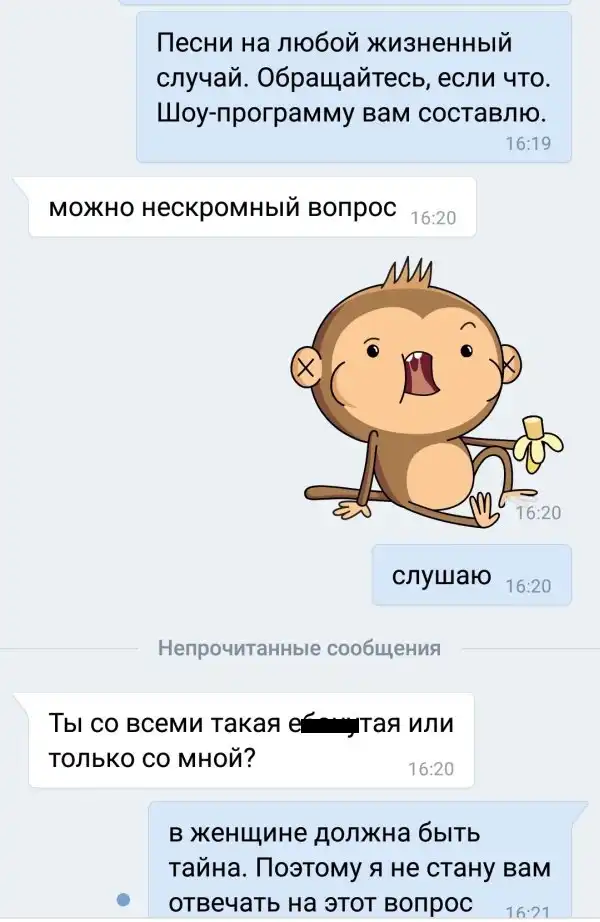Screen dimensions: 600x922
Task: Select the "можно нескромный вопрос" message
Action: pyautogui.click(x=252, y=207)
